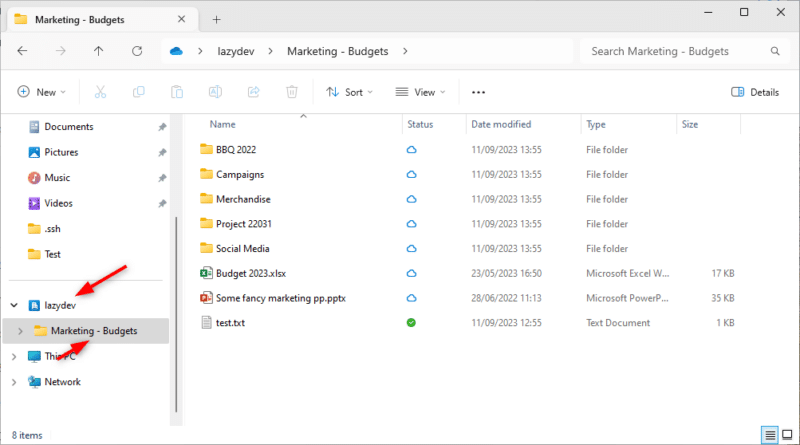This screenshot has height=445, width=800.
Task: Open the See more ellipsis menu
Action: tap(478, 92)
